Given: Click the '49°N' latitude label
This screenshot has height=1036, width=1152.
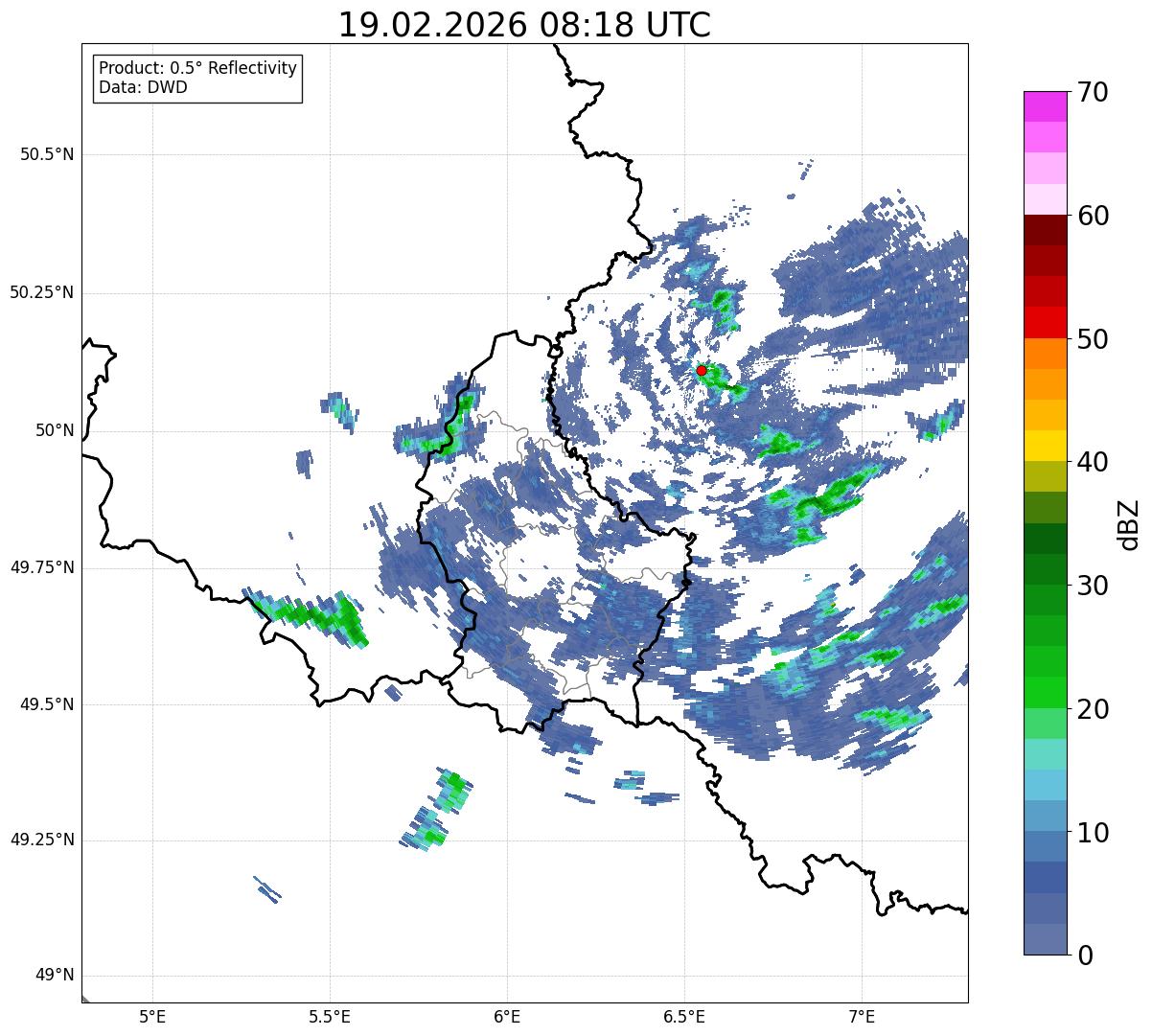Looking at the screenshot, I should 55,976.
